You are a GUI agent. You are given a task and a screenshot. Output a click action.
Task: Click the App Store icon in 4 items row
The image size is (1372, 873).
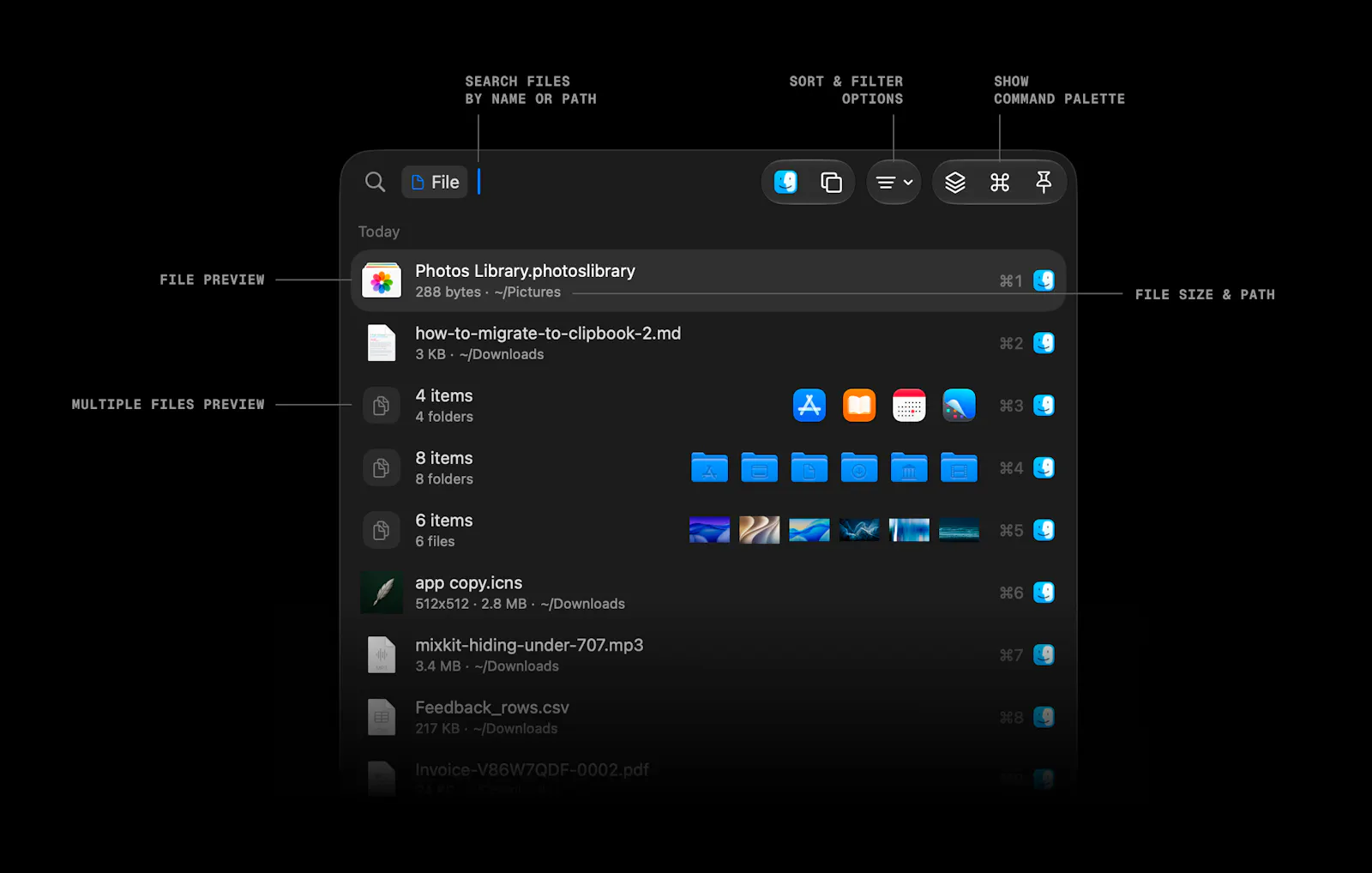[x=809, y=406]
